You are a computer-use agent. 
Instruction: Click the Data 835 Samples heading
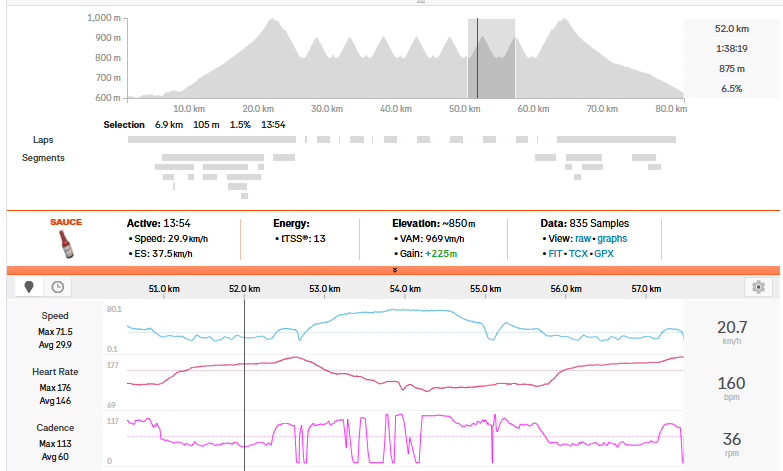pos(585,223)
